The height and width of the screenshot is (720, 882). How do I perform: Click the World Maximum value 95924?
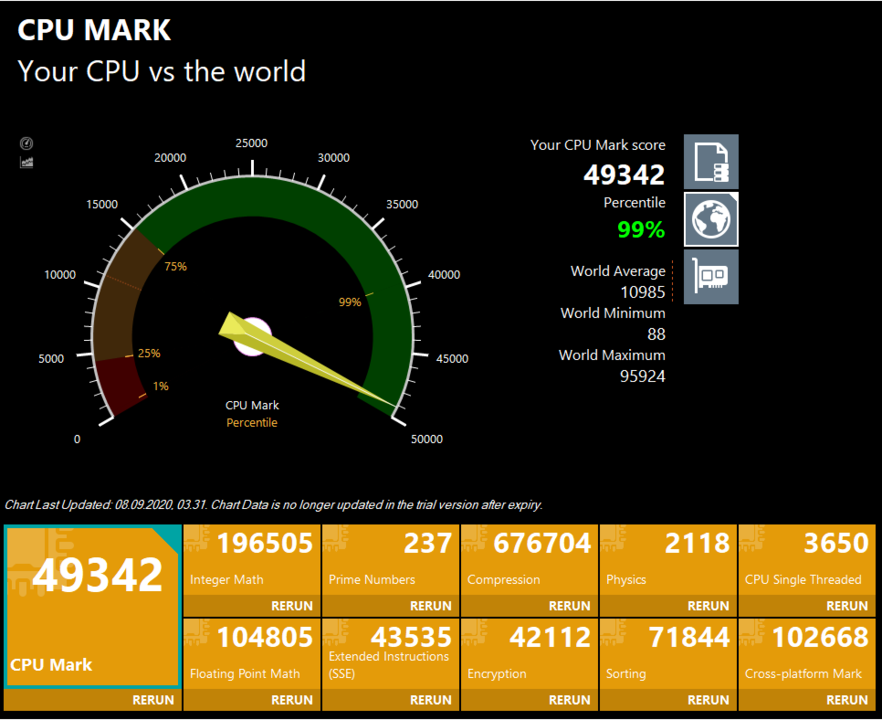tap(642, 376)
